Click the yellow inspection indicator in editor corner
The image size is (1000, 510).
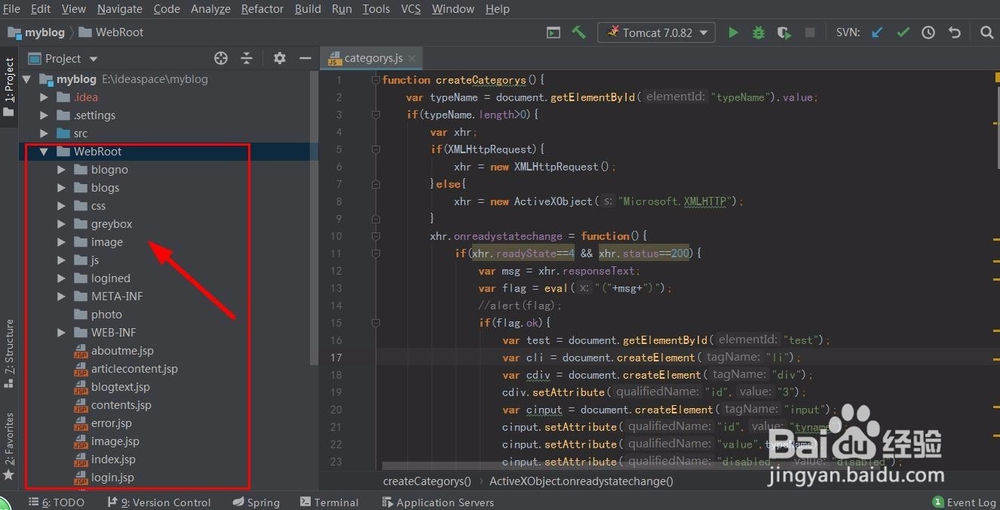point(997,78)
